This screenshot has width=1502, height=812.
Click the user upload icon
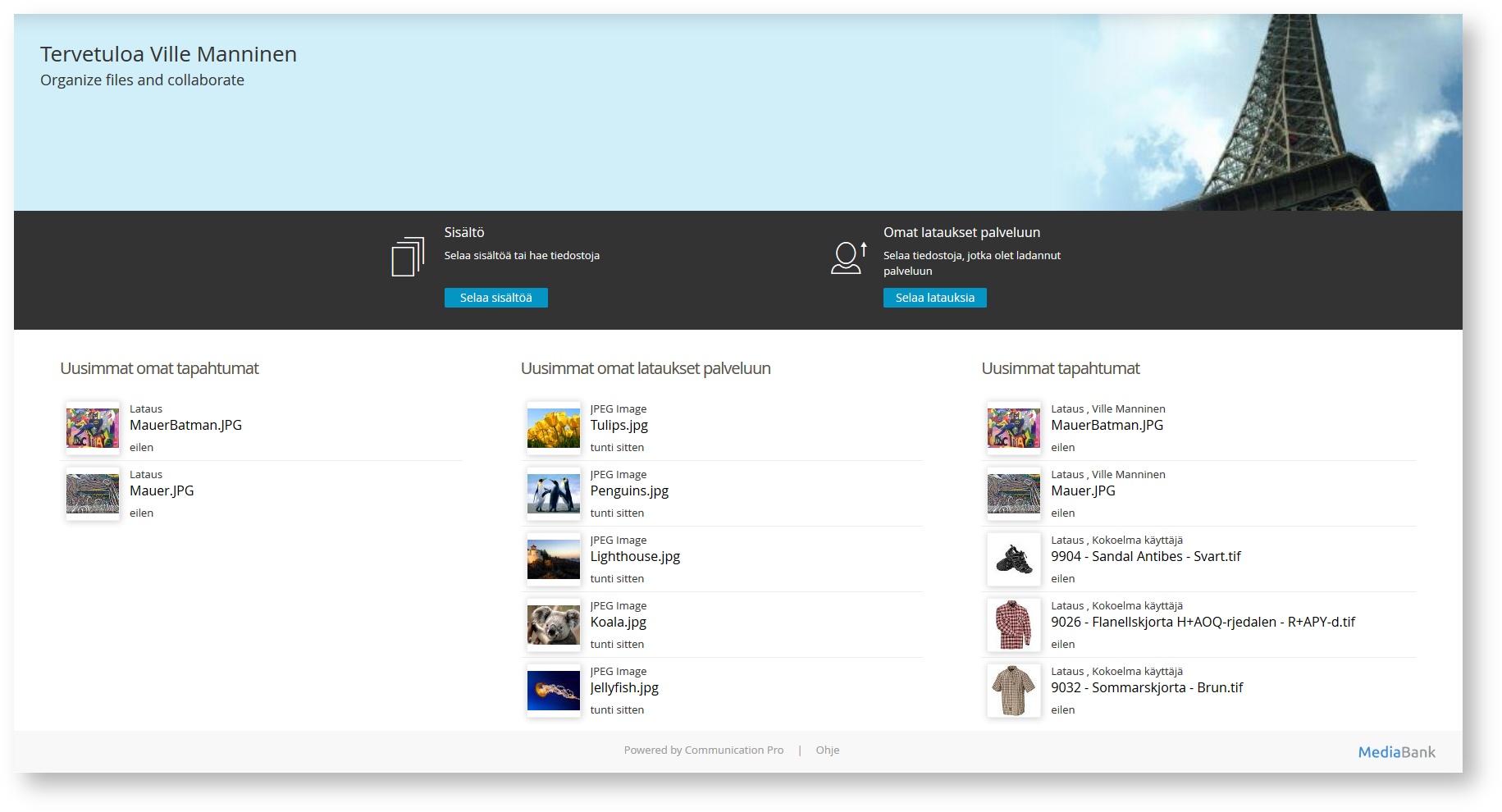click(848, 258)
